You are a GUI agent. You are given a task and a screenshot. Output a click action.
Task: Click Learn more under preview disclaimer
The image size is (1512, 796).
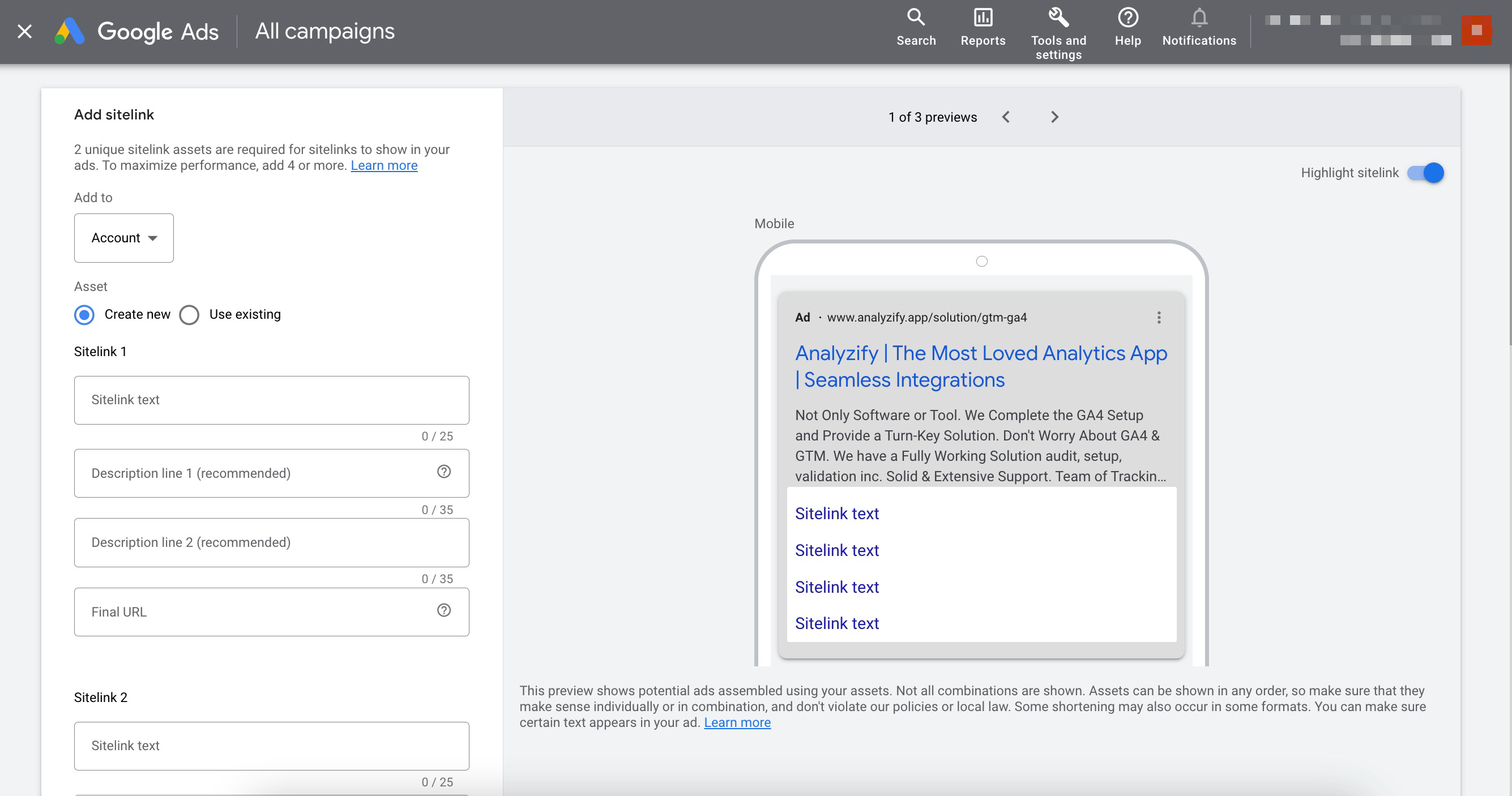tap(737, 722)
